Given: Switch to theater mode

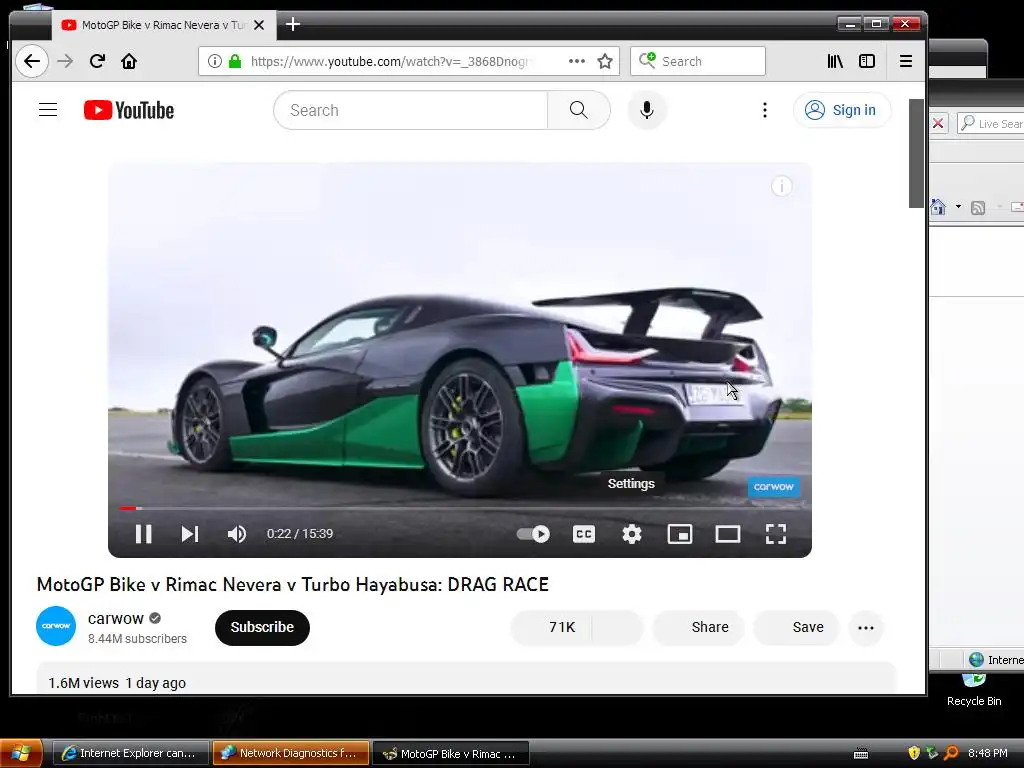Looking at the screenshot, I should [x=728, y=534].
